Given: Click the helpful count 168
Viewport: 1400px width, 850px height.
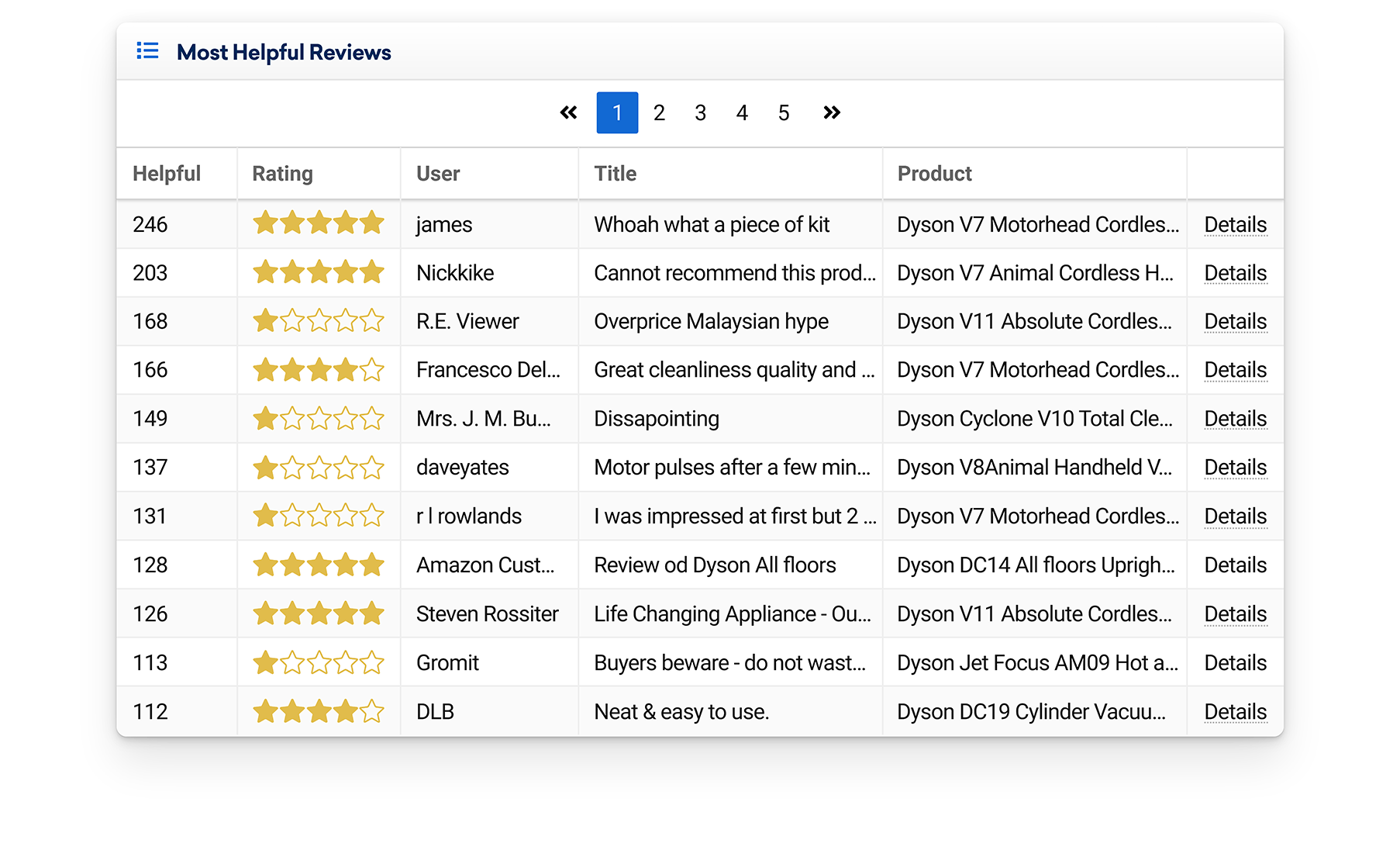Looking at the screenshot, I should (x=150, y=321).
